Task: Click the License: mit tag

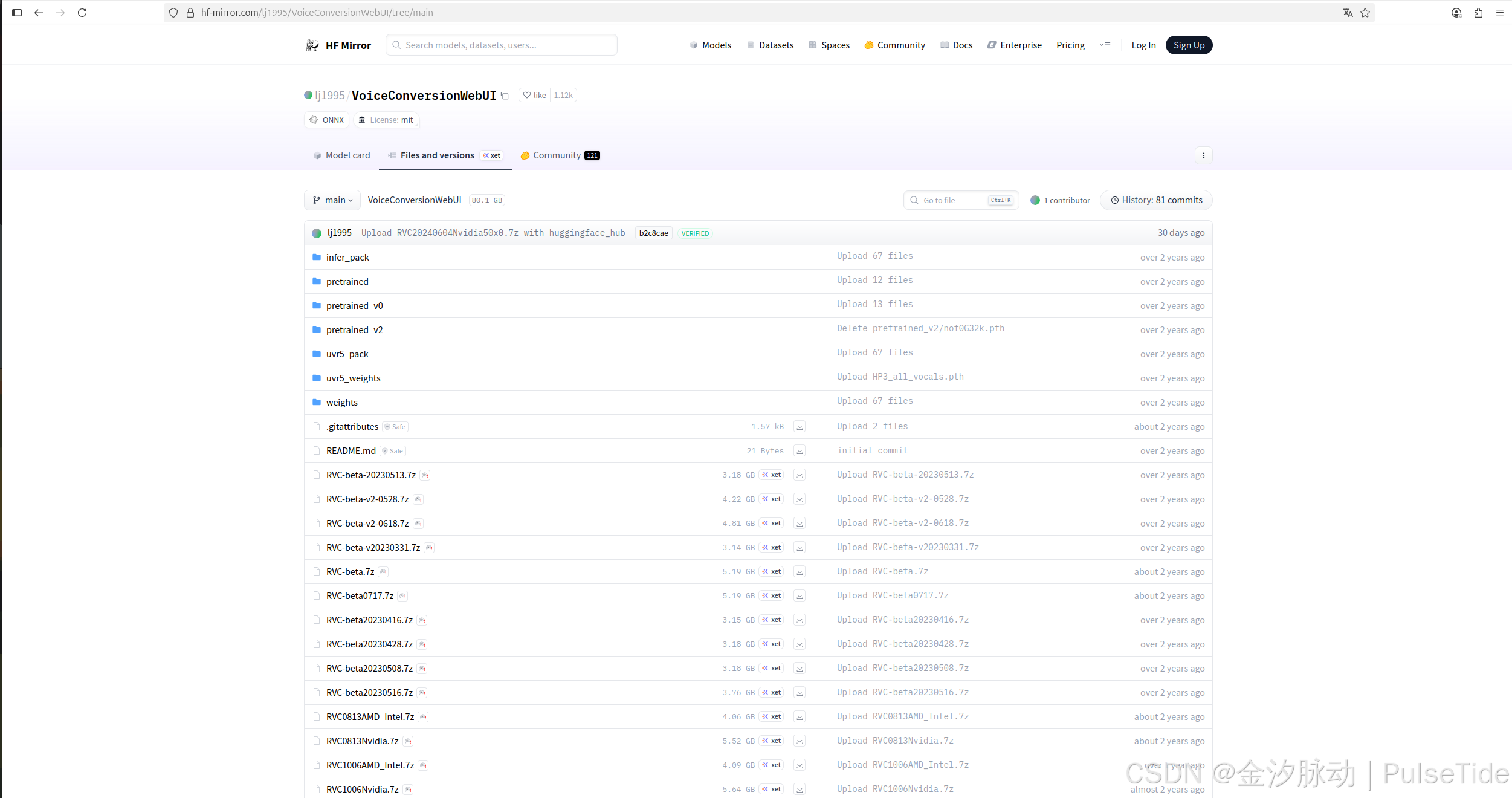Action: (386, 120)
